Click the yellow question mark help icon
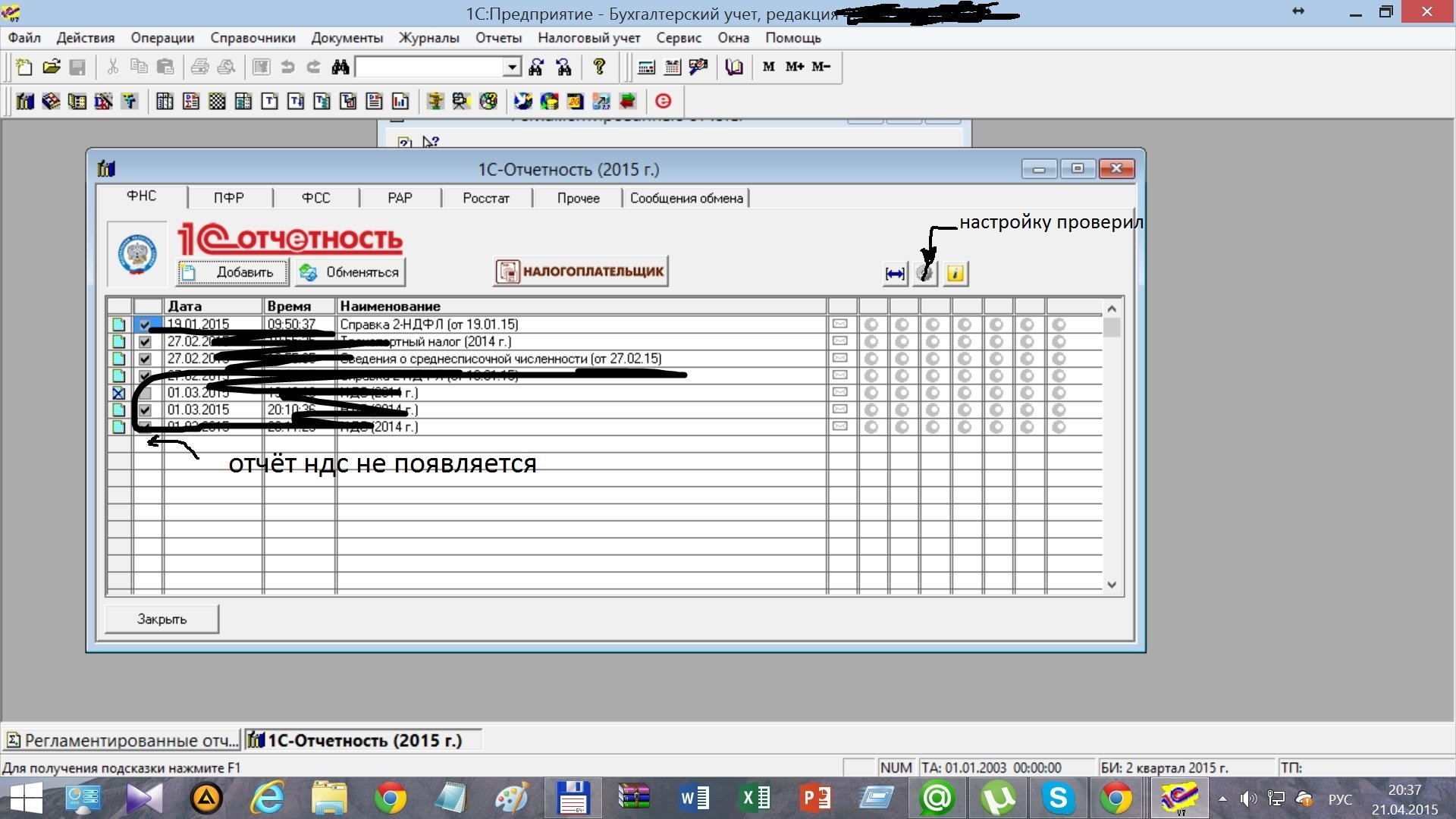1456x819 pixels. pyautogui.click(x=599, y=67)
